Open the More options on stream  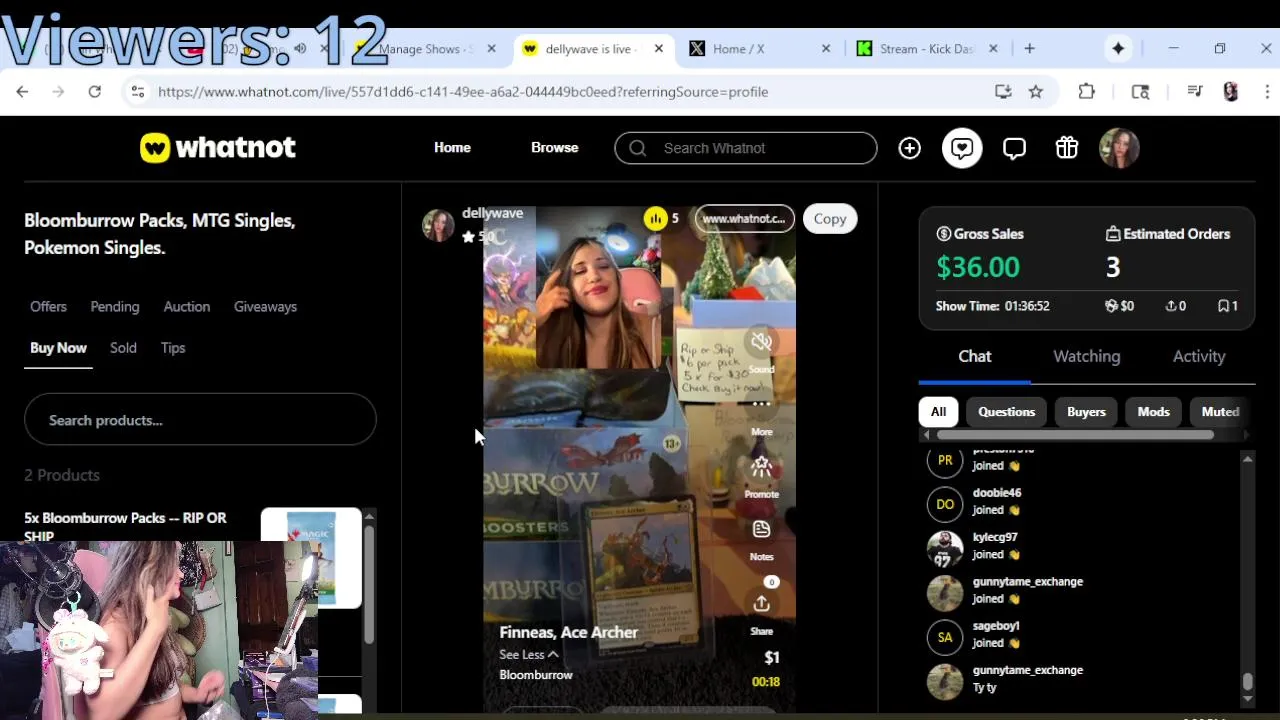click(761, 405)
